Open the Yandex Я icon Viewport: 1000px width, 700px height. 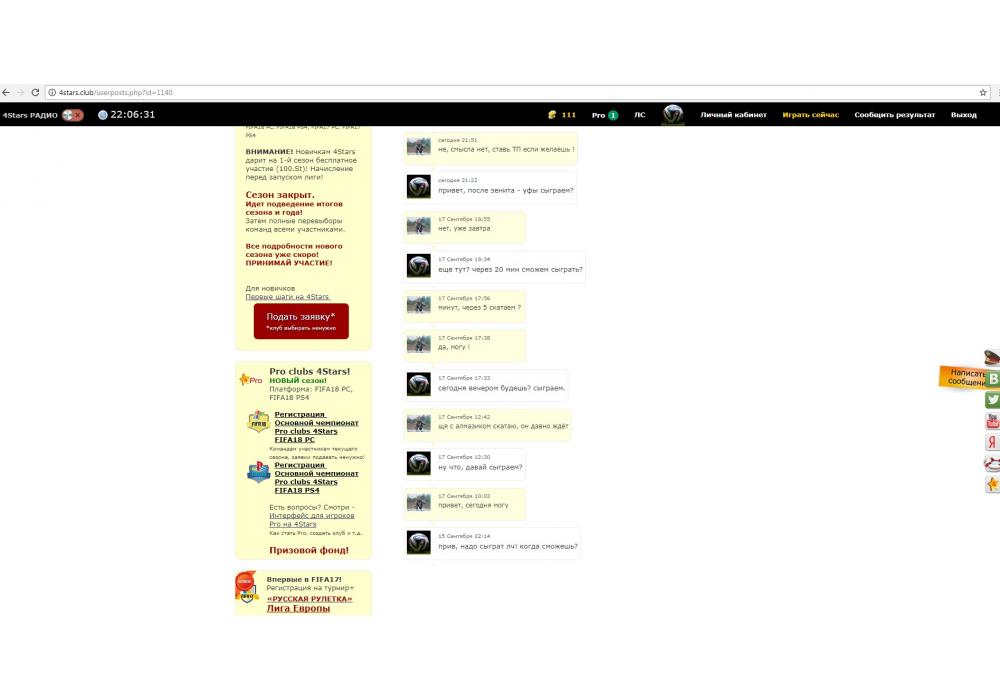click(992, 442)
